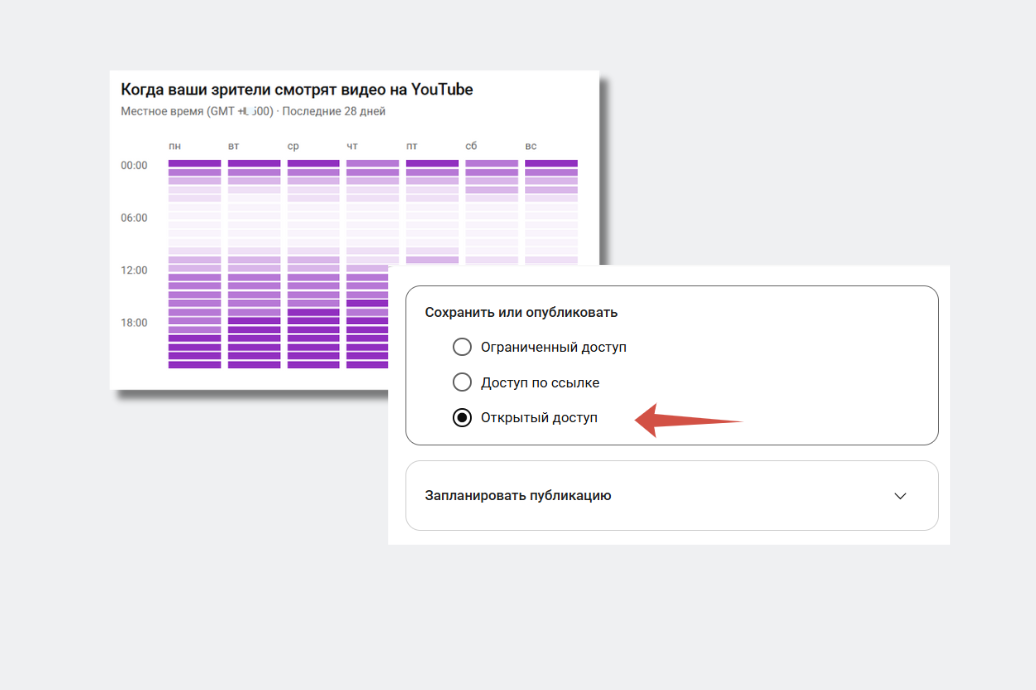Click the "сб" day label
Screen dimensions: 1036x690
click(x=470, y=146)
